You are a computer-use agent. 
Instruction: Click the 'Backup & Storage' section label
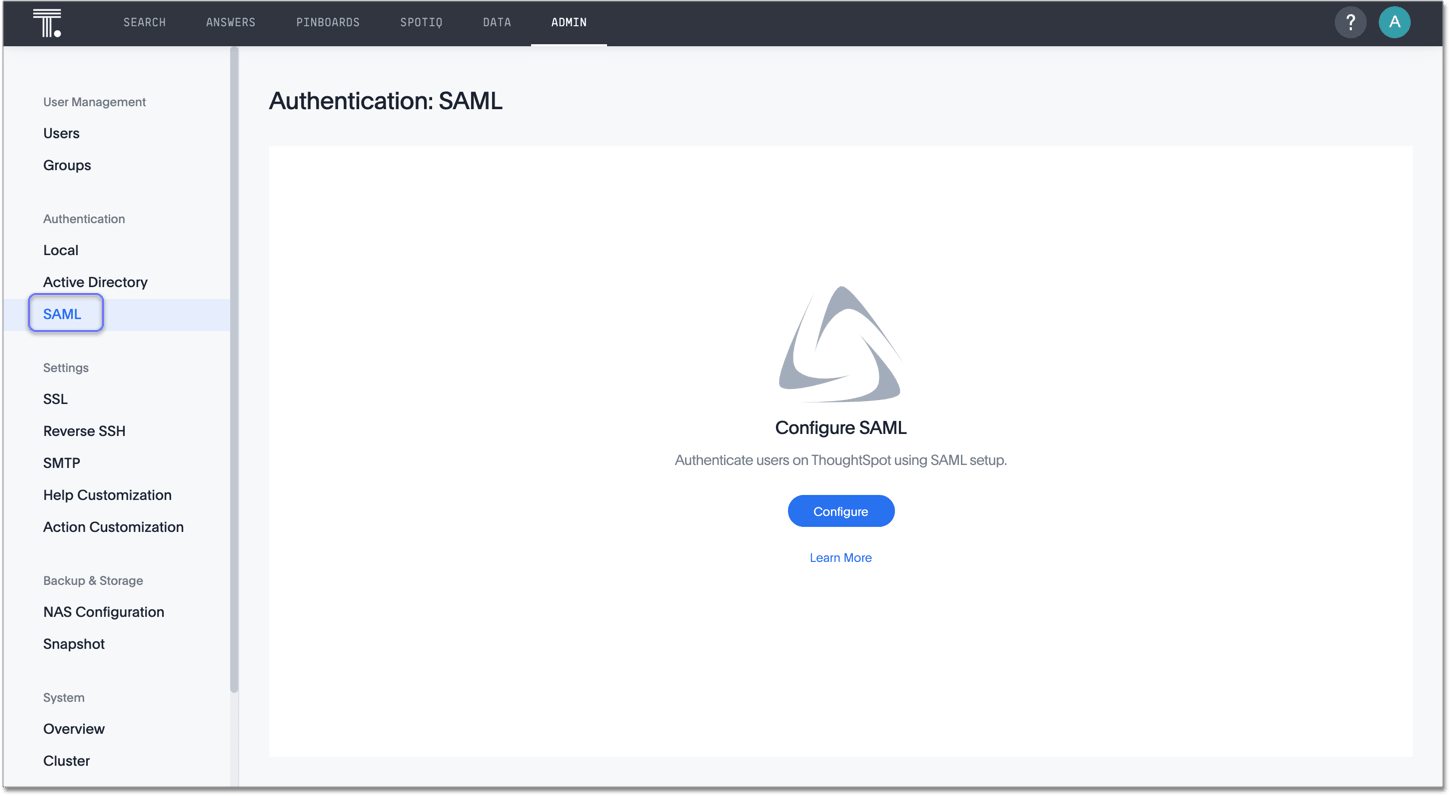click(93, 581)
